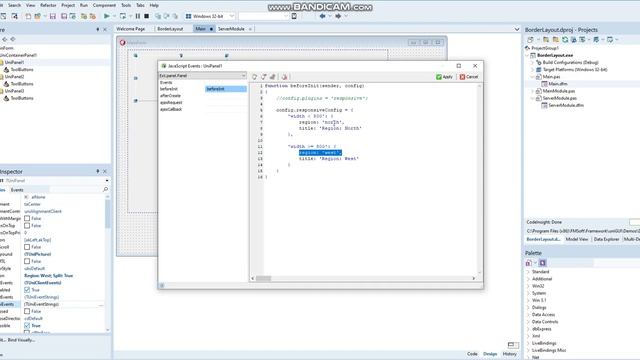Screen dimensions: 640x360
Task: Click the Run Without Debugging icon
Action: point(123,16)
